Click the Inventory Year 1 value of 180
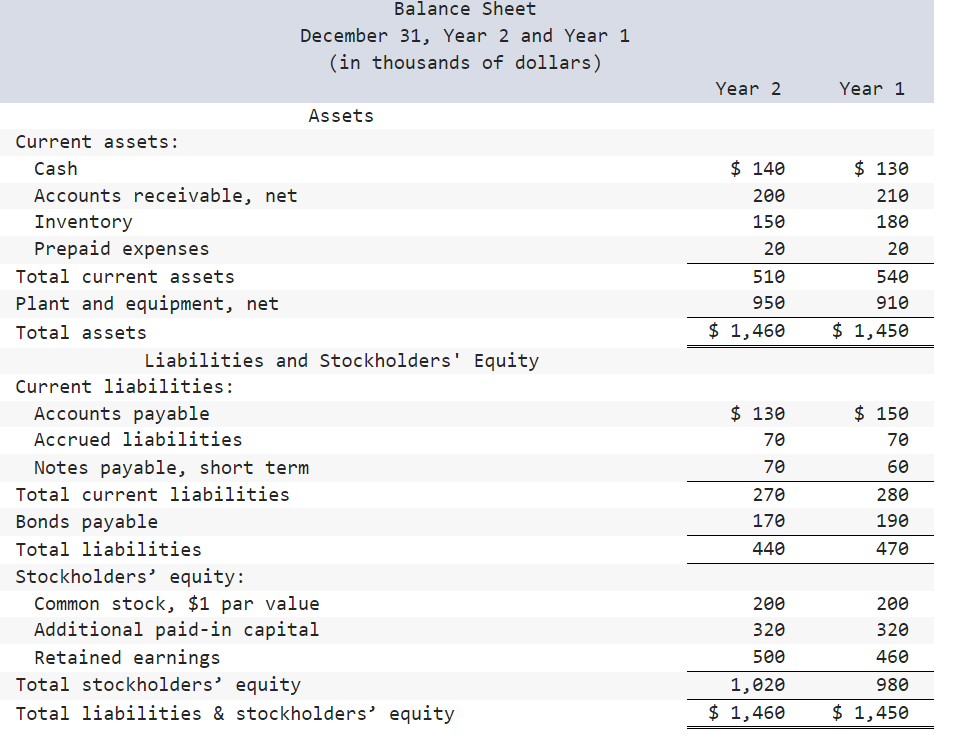 point(893,221)
